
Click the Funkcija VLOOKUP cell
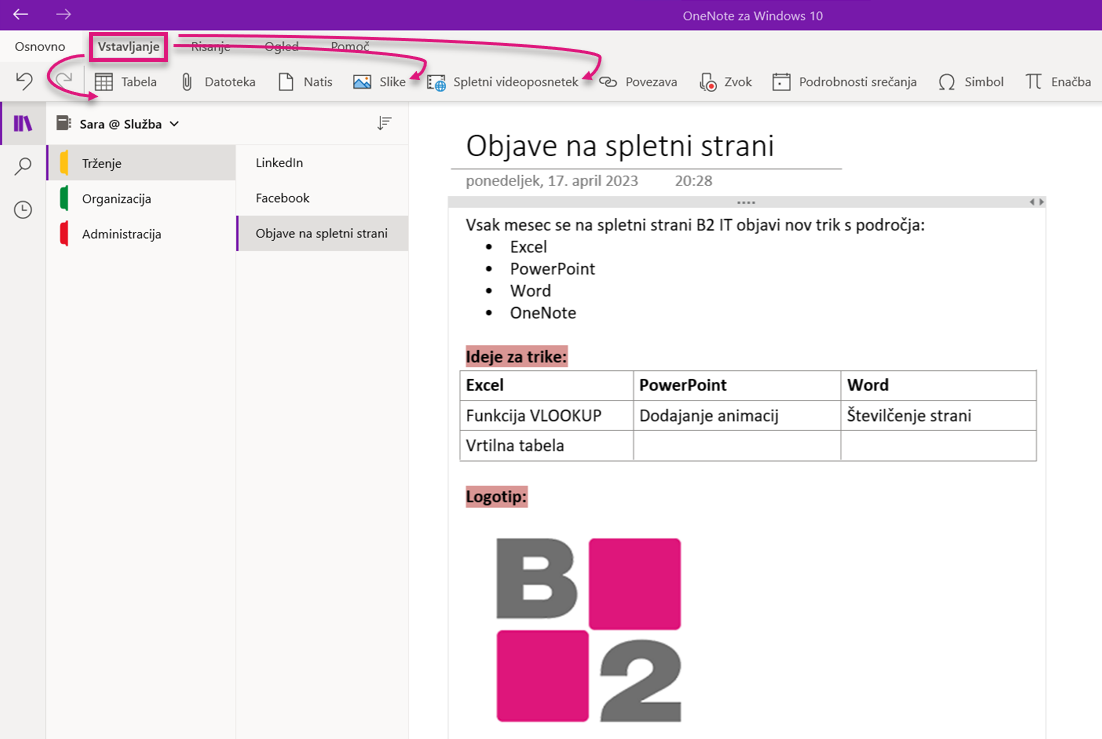(547, 416)
